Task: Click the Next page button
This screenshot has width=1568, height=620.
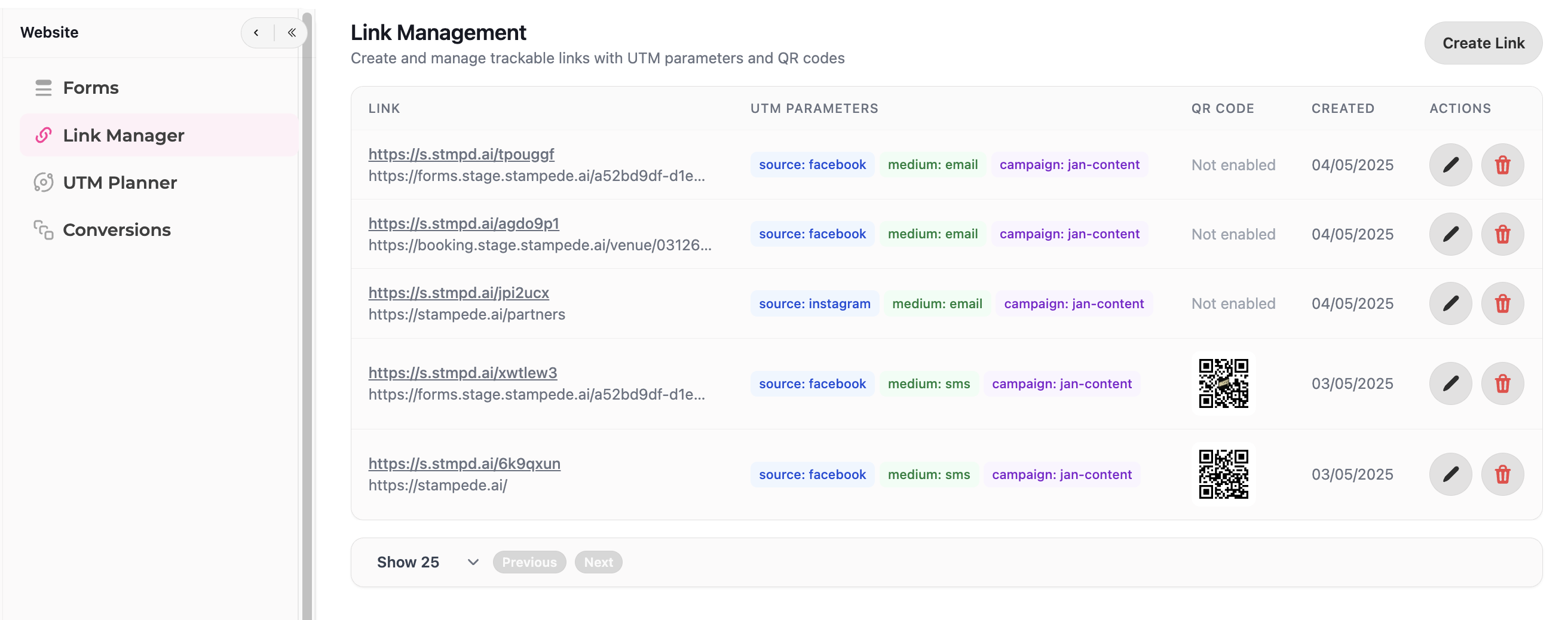Action: [x=598, y=562]
